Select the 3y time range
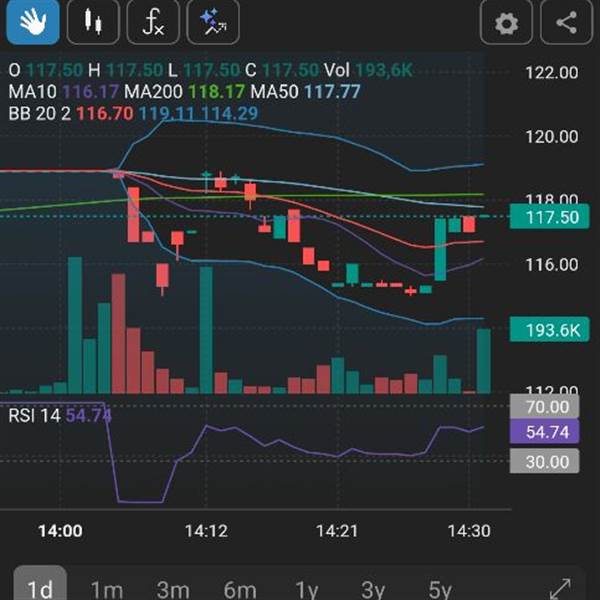 pos(373,589)
